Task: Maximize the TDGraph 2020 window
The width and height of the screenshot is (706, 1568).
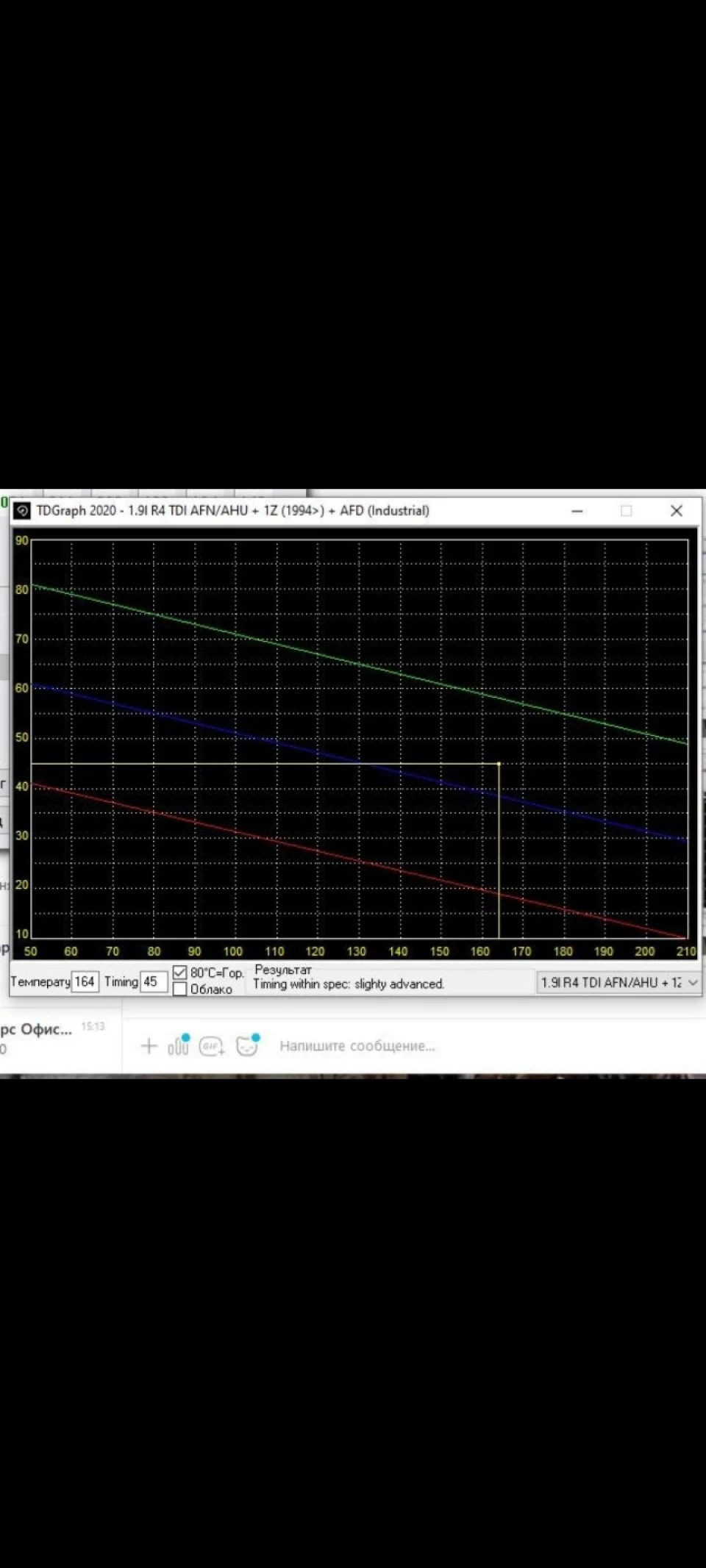Action: (x=626, y=511)
